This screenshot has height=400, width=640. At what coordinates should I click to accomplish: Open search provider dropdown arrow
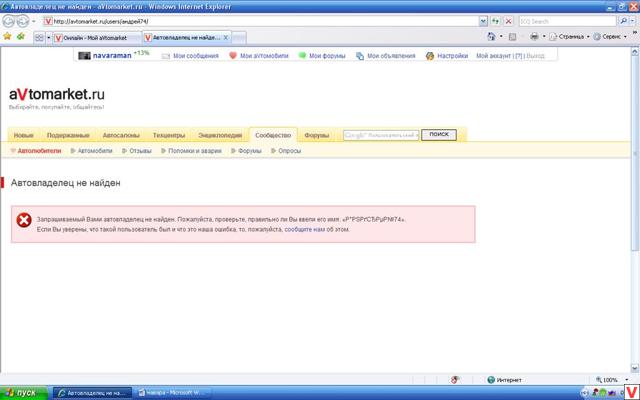click(x=633, y=21)
